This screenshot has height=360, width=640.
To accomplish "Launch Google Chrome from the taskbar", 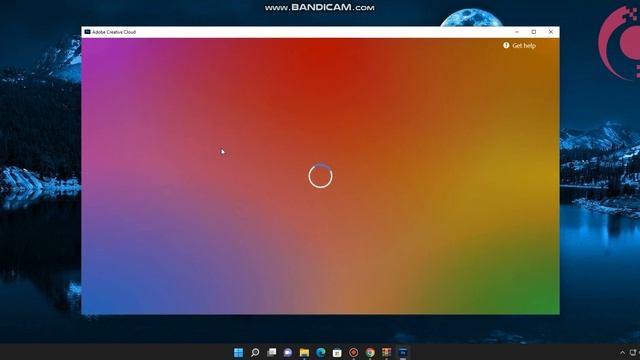I will coord(370,352).
